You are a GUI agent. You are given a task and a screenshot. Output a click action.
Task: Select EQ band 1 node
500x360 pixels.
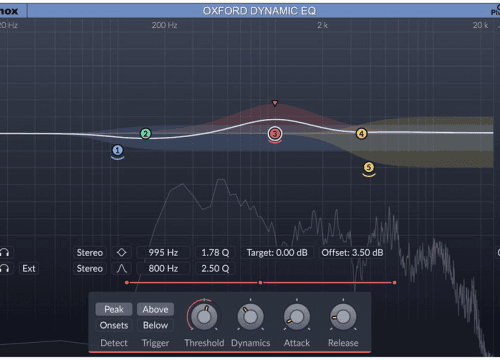117,151
